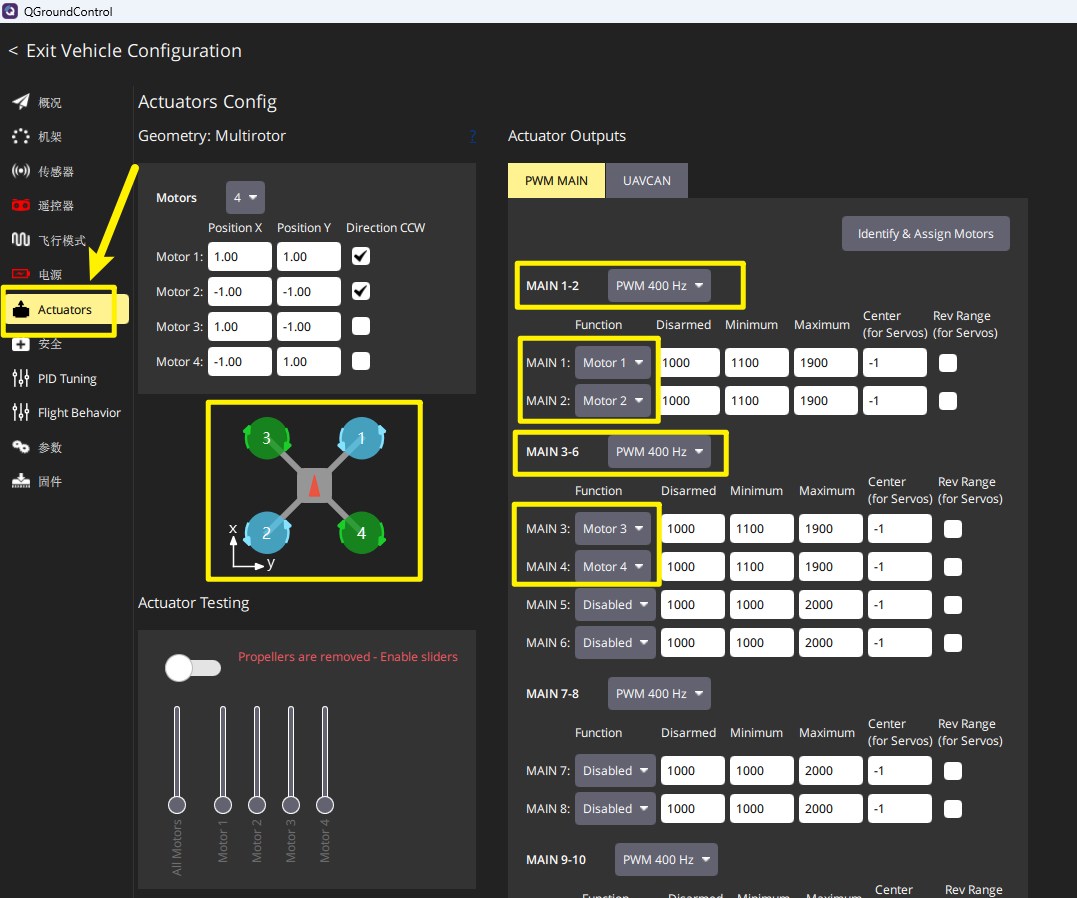1077x898 pixels.
Task: Click MAIN 4 Maximum value field
Action: pyautogui.click(x=830, y=567)
